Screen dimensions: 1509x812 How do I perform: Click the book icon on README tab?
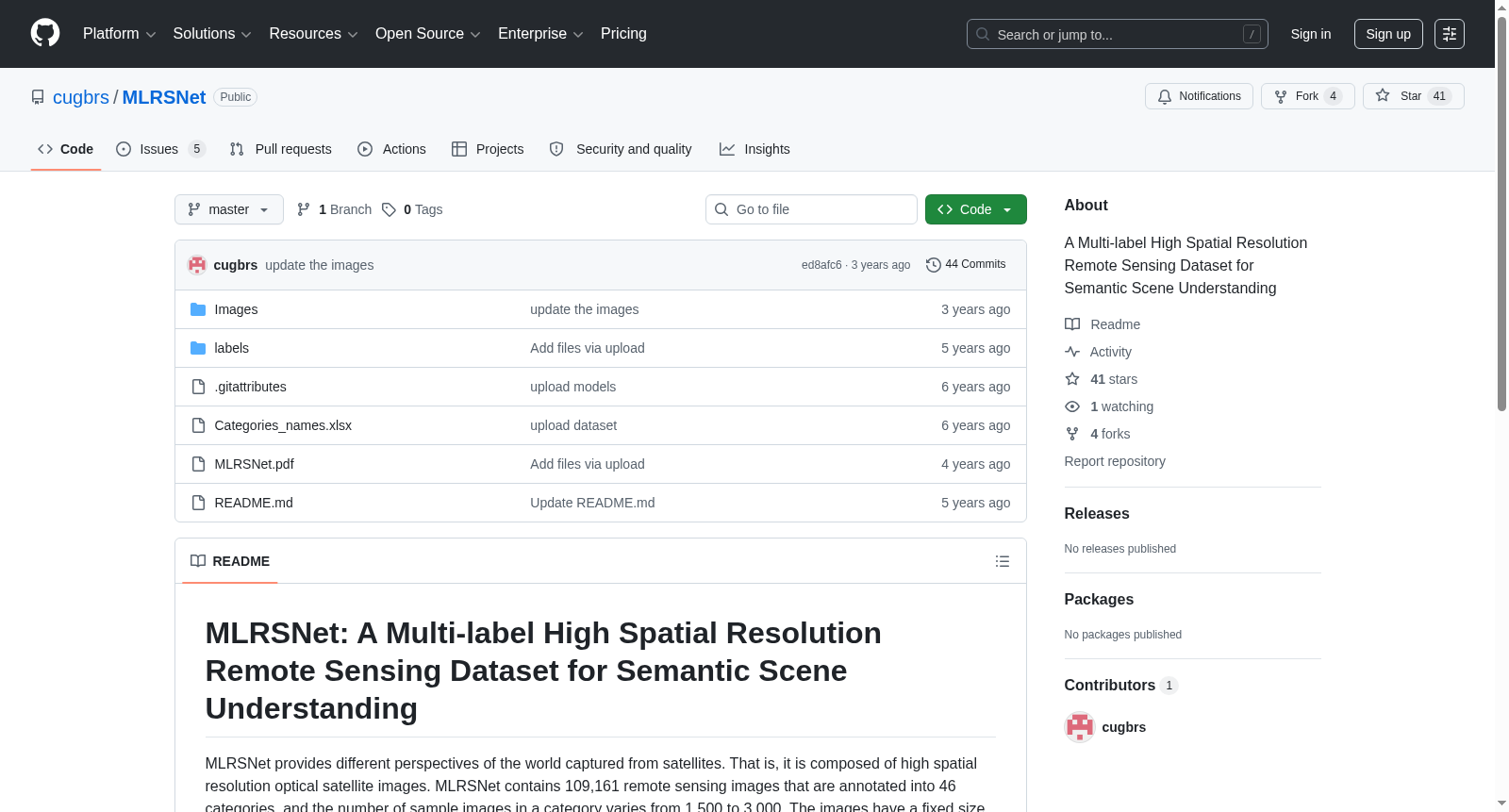tap(198, 561)
